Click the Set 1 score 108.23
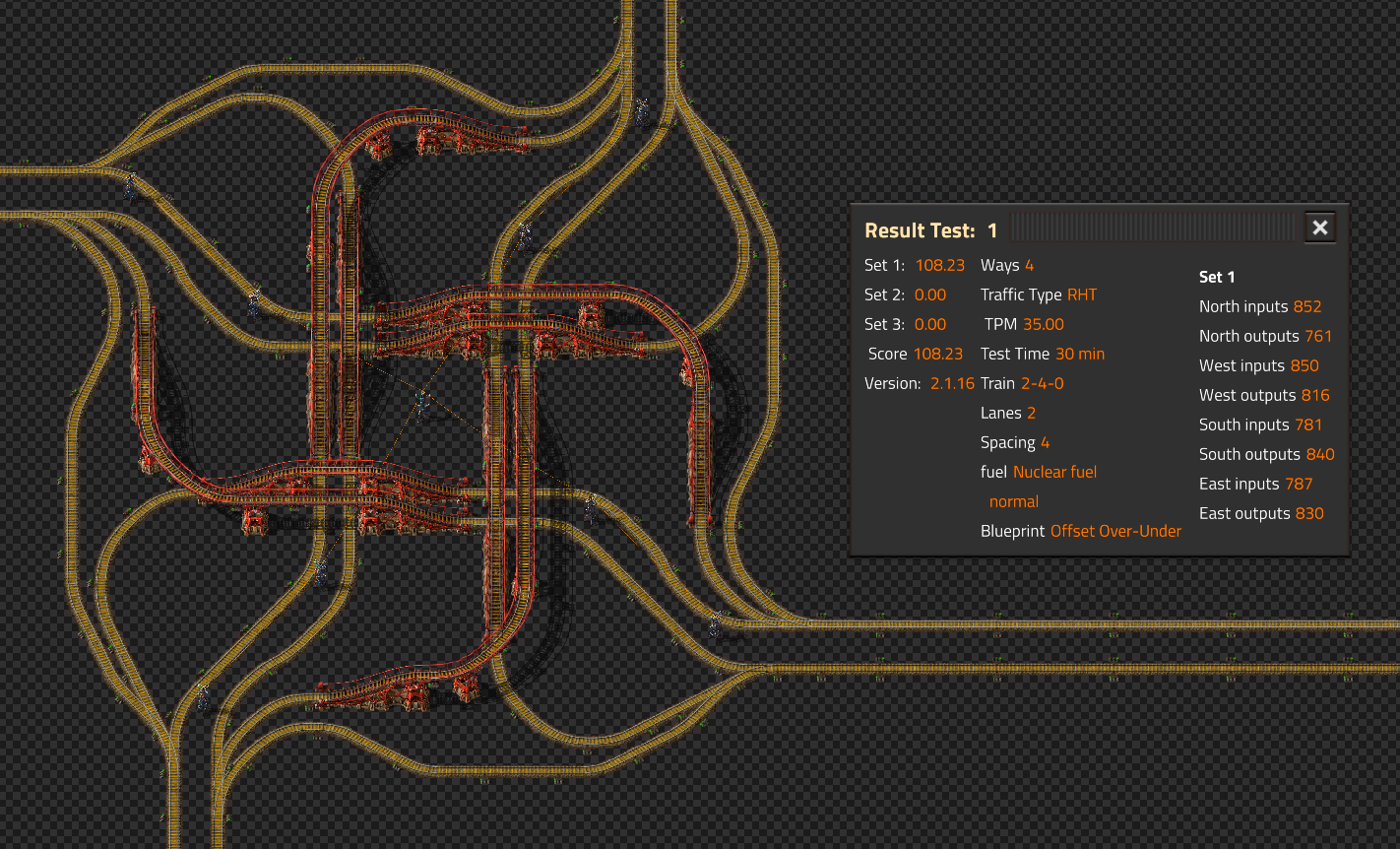This screenshot has height=849, width=1400. [939, 265]
